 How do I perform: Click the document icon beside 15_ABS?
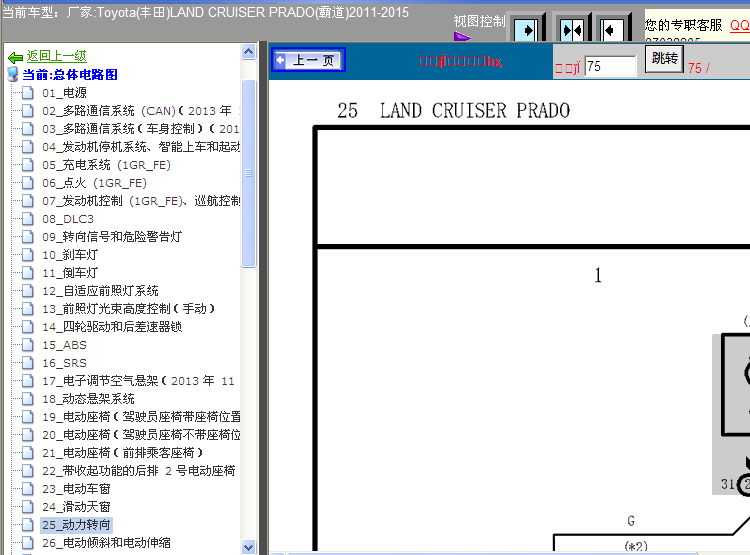point(28,345)
